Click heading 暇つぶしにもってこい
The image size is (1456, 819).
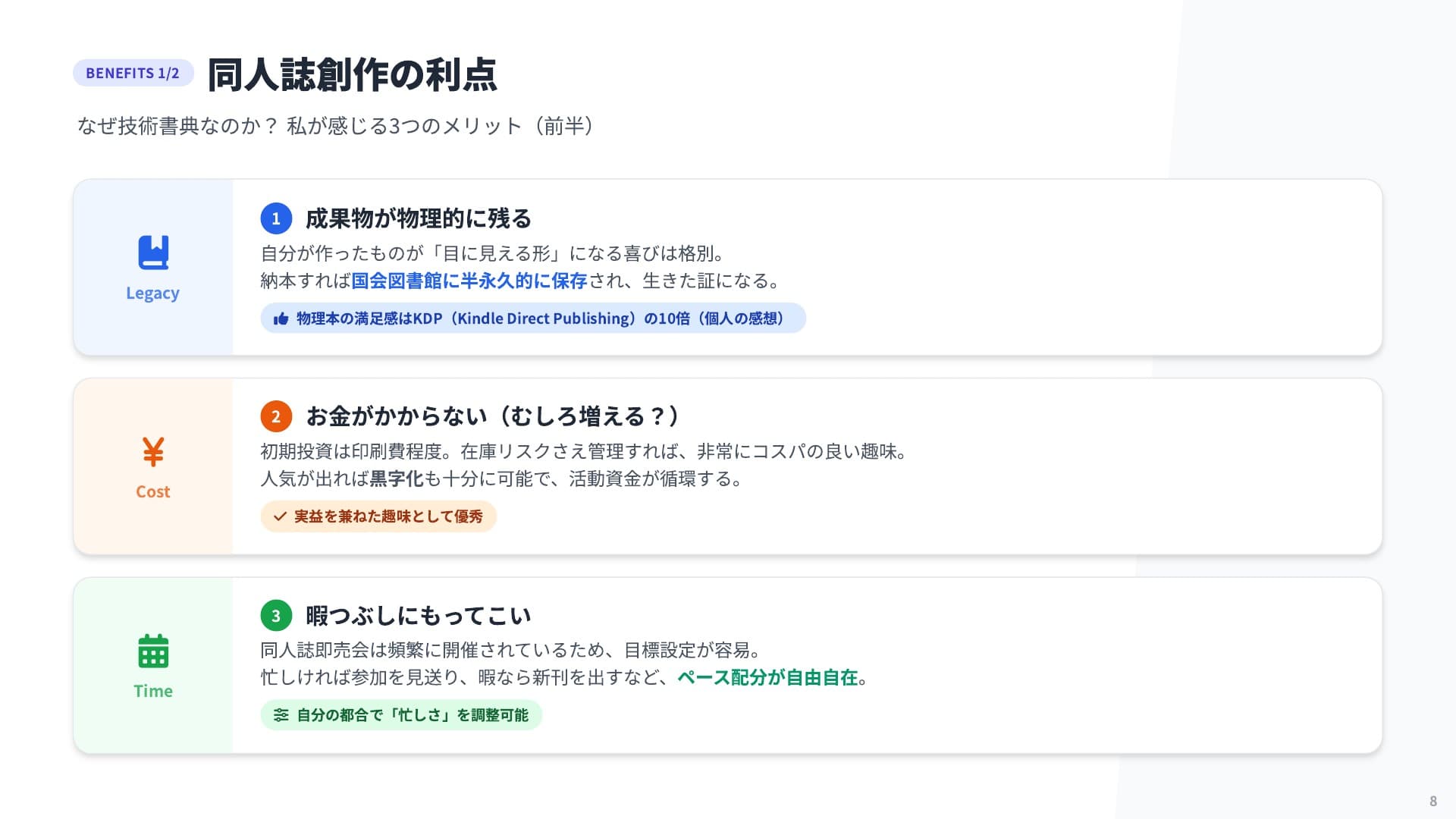419,616
